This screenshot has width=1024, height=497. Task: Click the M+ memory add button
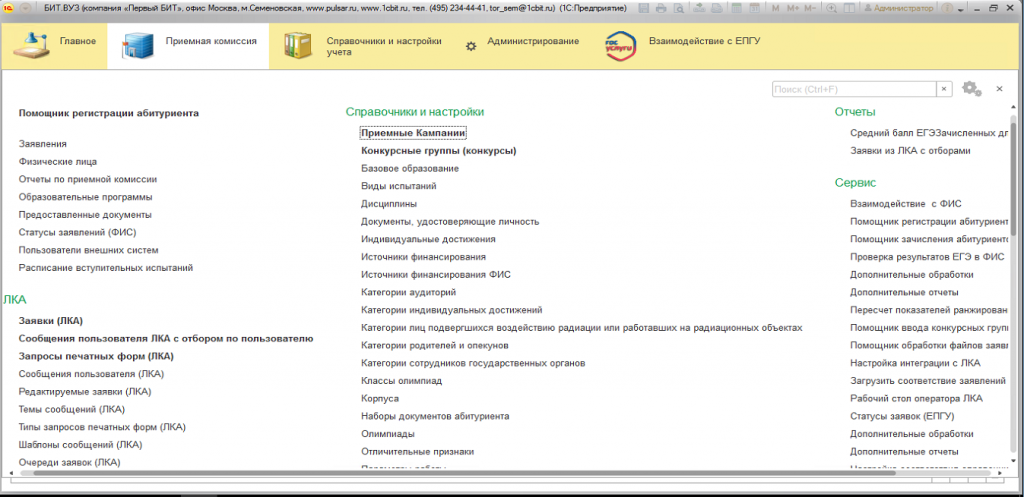(x=793, y=8)
